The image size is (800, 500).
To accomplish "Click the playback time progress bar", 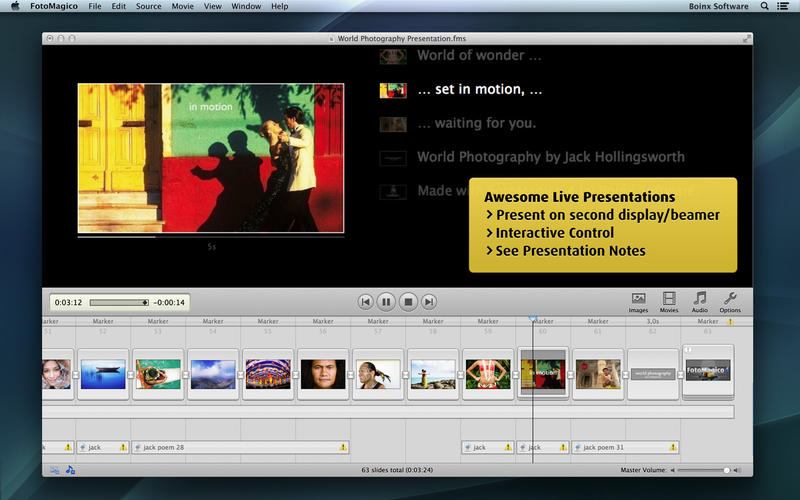I will [117, 302].
